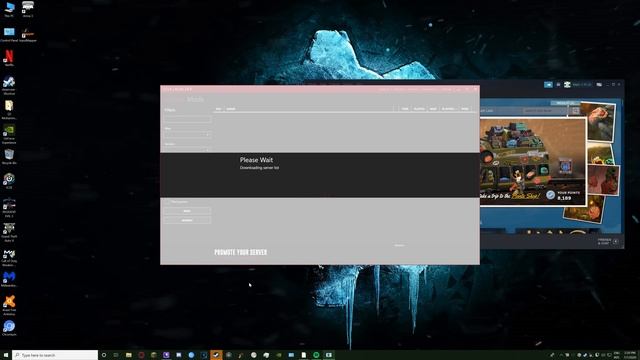This screenshot has height=360, width=640.
Task: Click Your Points coin icon in Steam
Action: (551, 195)
